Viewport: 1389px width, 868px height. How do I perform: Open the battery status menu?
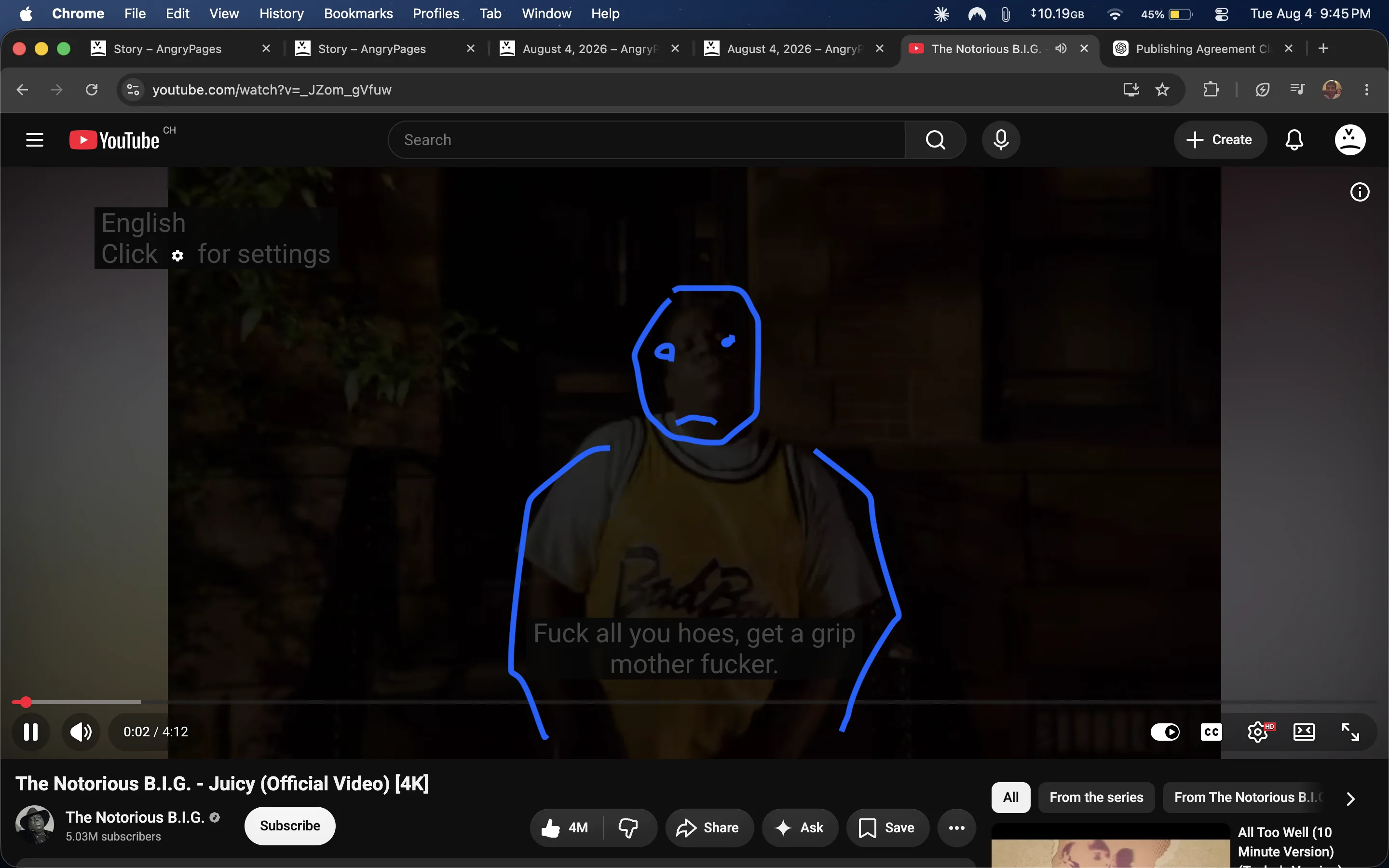click(1168, 14)
